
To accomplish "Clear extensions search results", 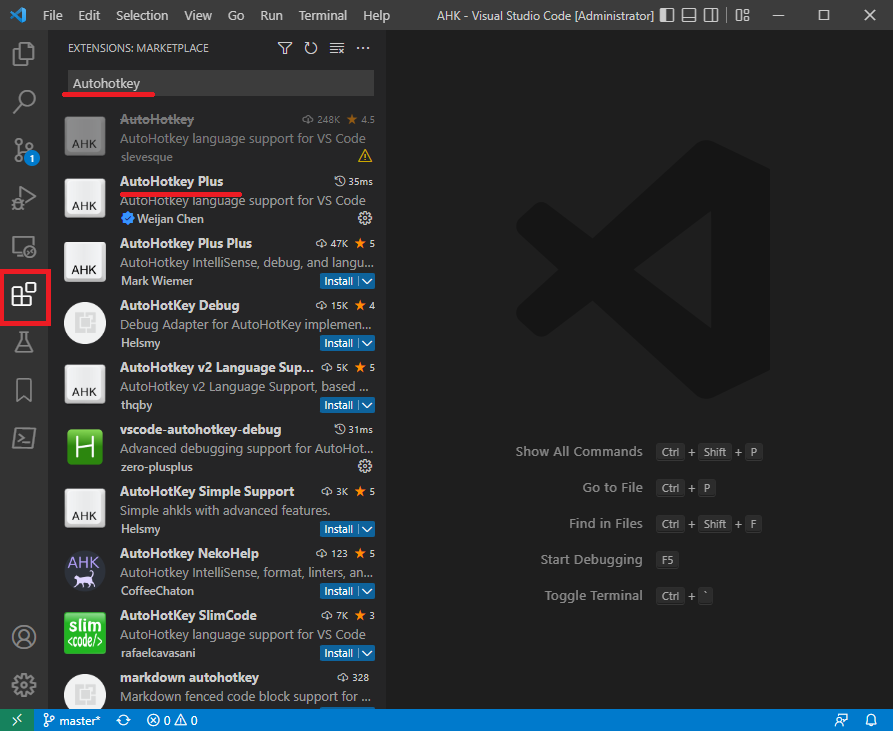I will click(337, 48).
